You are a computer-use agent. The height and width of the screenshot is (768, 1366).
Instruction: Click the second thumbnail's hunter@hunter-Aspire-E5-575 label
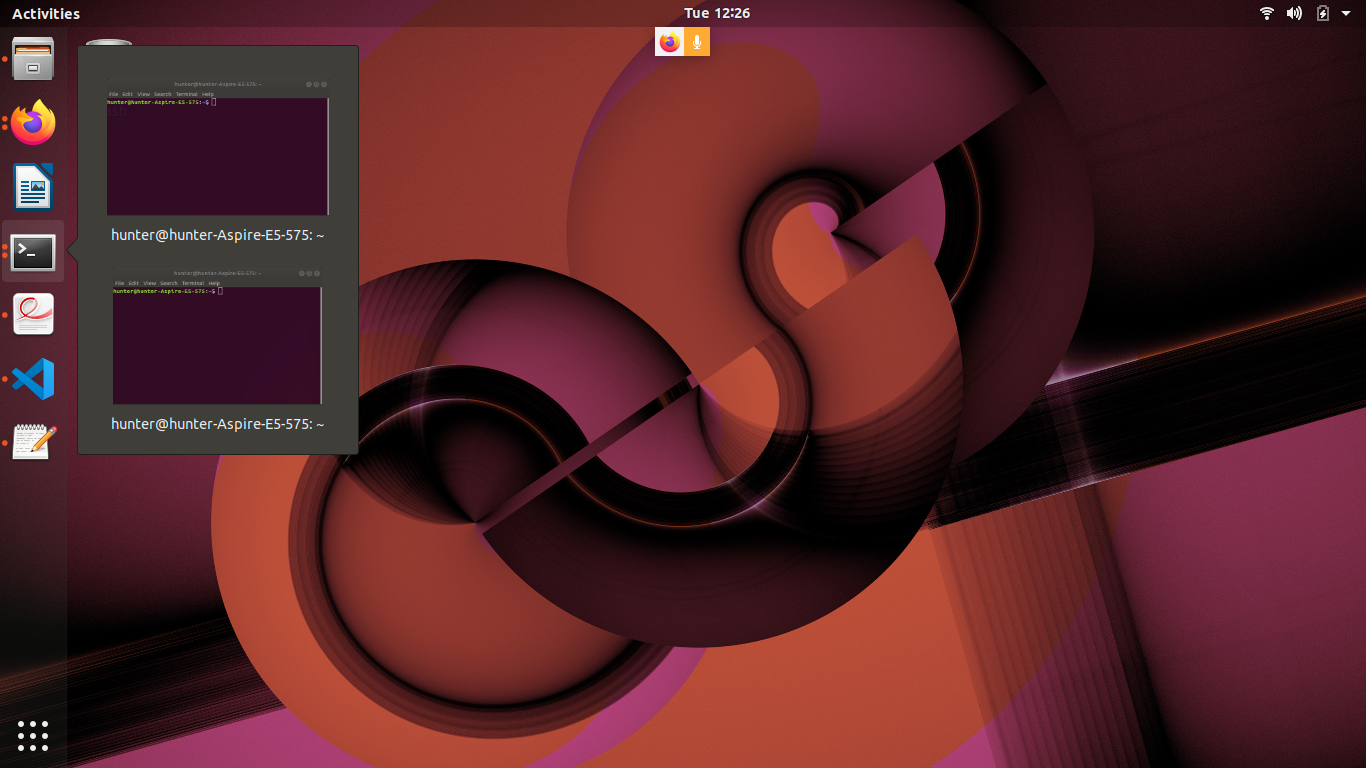point(218,424)
